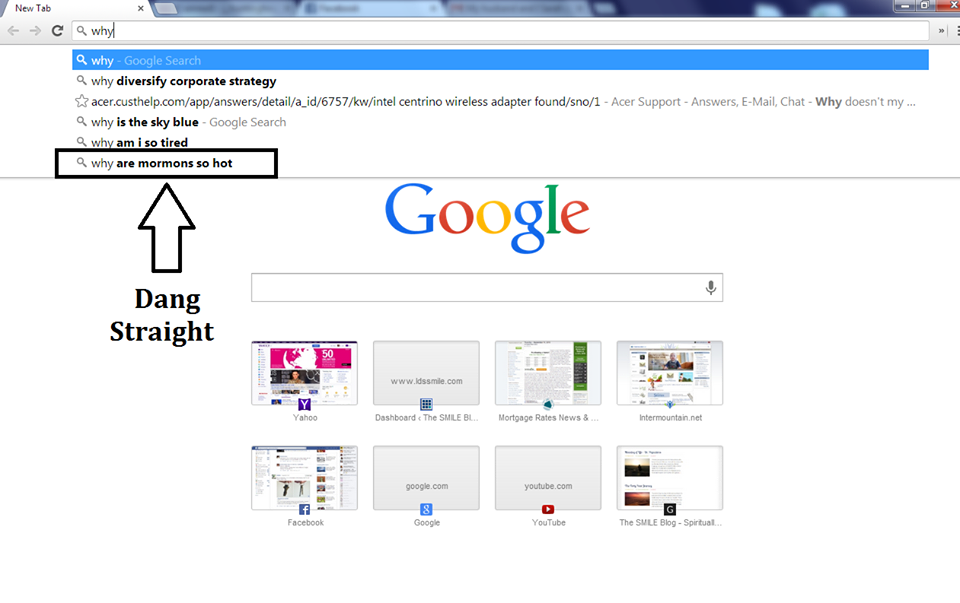
Task: Choose 'why am i so tired' suggestion
Action: pyautogui.click(x=500, y=142)
